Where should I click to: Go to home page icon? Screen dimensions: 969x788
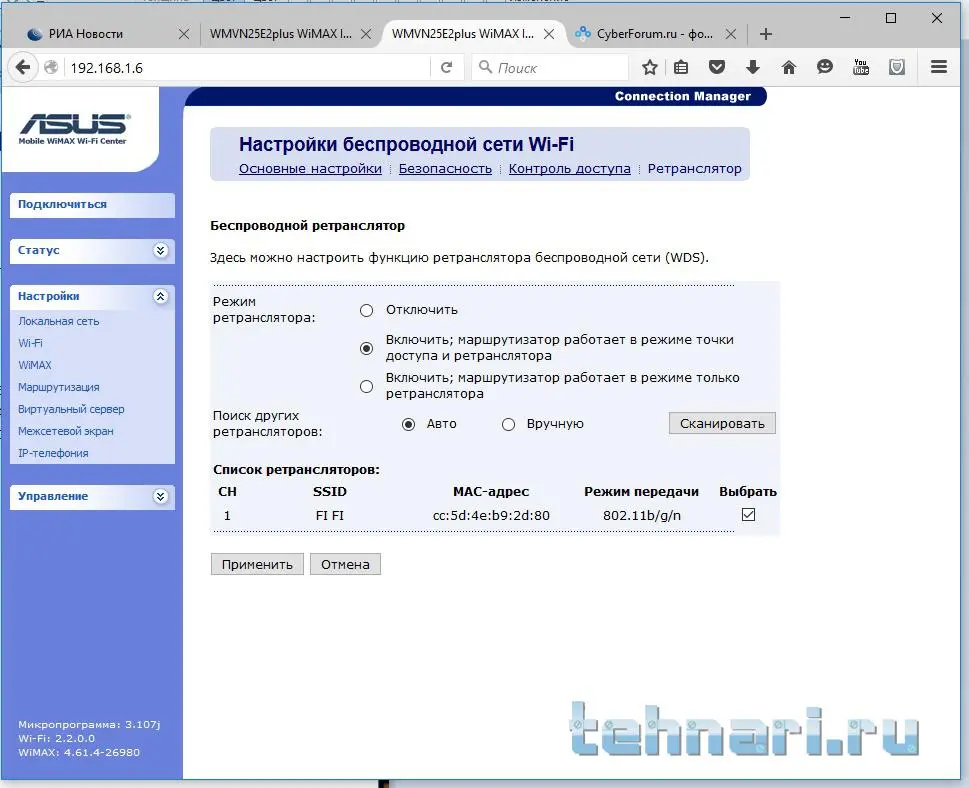tap(789, 67)
